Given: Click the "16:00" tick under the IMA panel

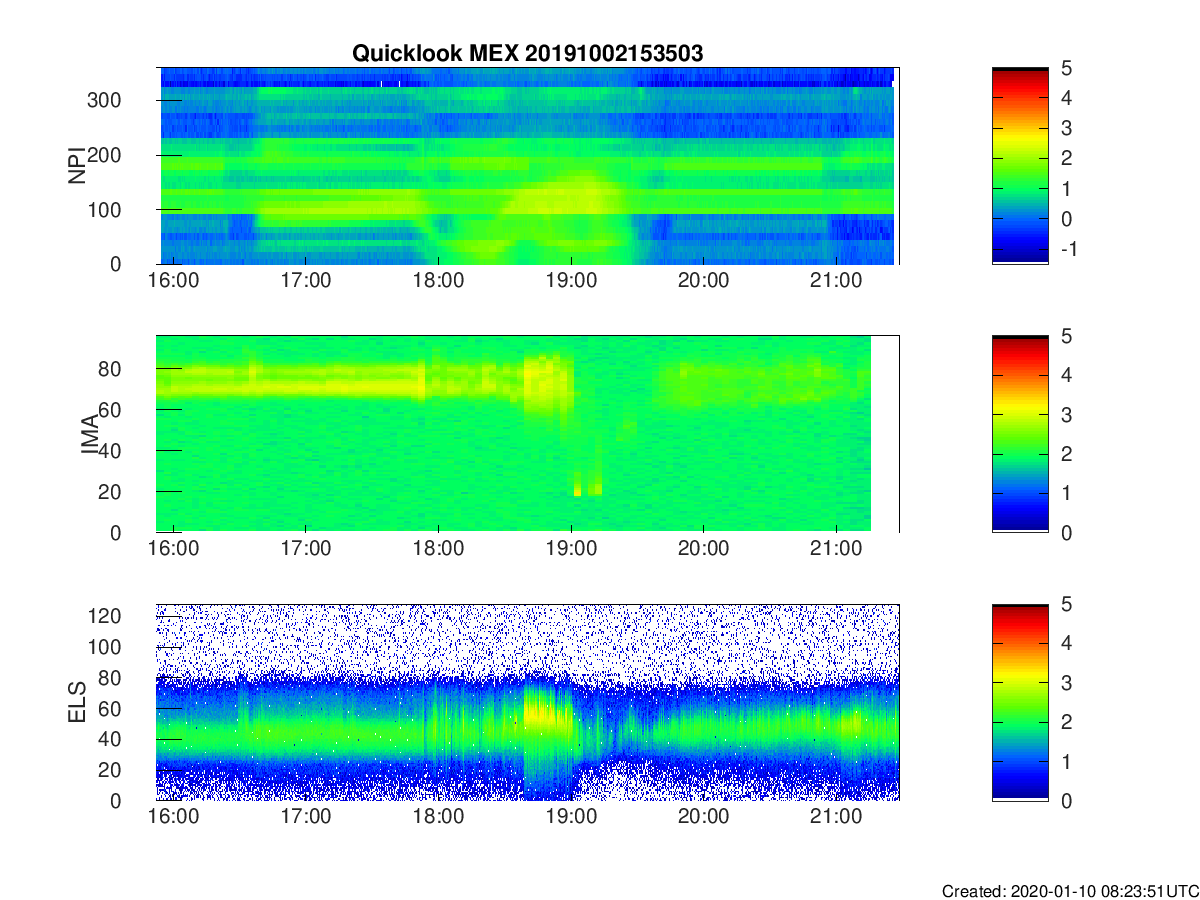Looking at the screenshot, I should (174, 549).
